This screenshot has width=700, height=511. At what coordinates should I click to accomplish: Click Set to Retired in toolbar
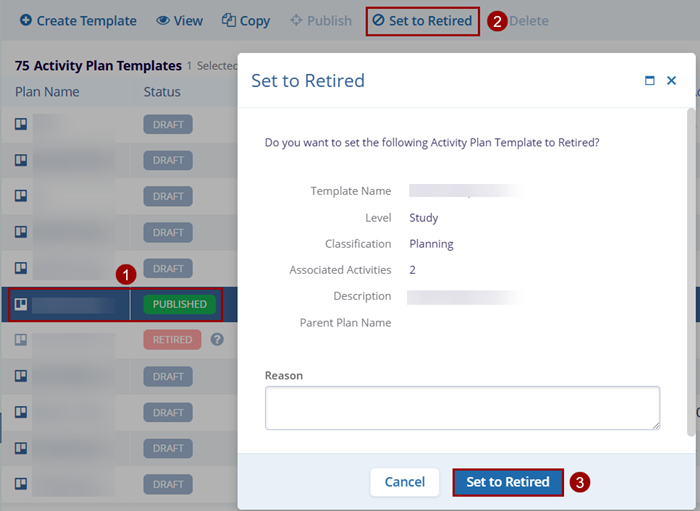[420, 20]
